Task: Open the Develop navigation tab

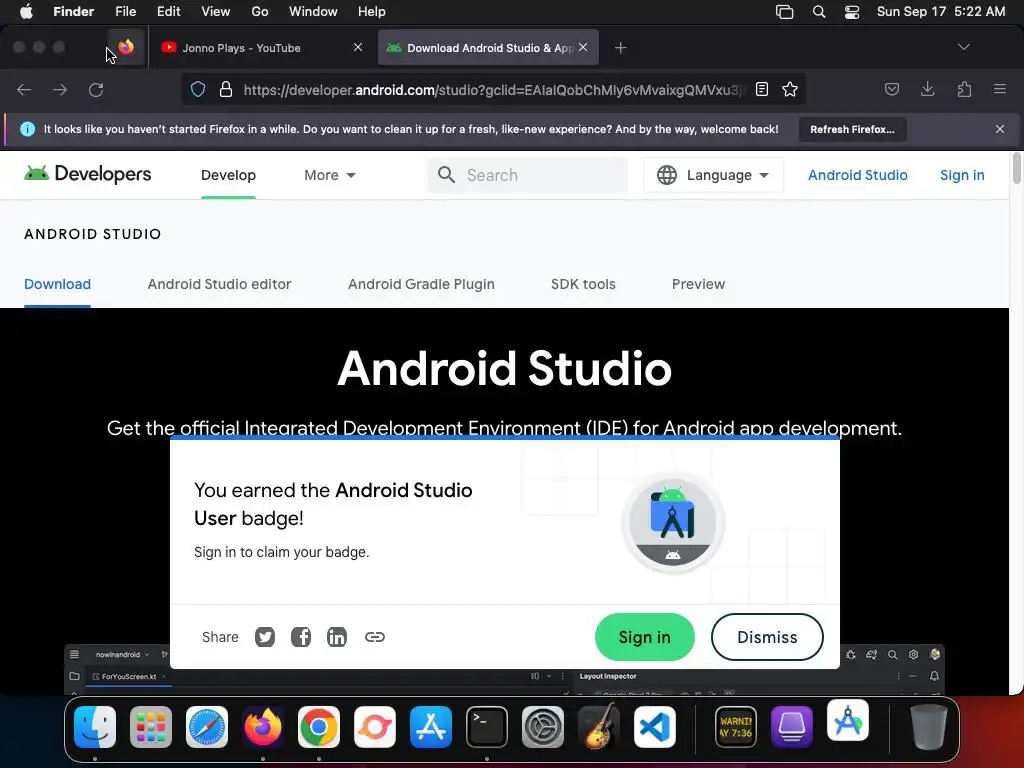Action: [229, 175]
